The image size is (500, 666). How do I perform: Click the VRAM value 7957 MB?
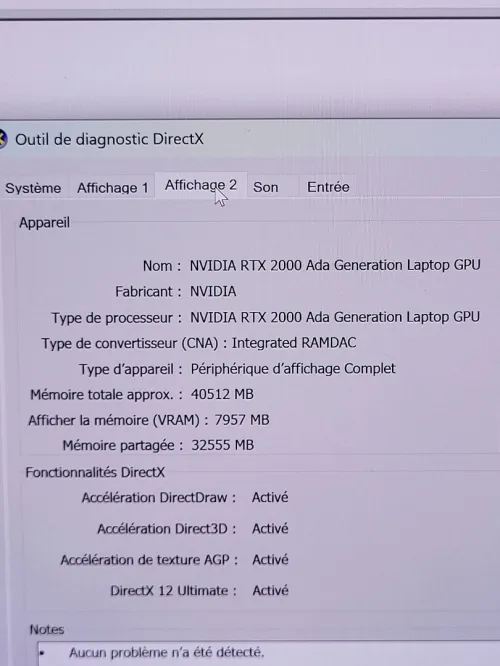[242, 420]
